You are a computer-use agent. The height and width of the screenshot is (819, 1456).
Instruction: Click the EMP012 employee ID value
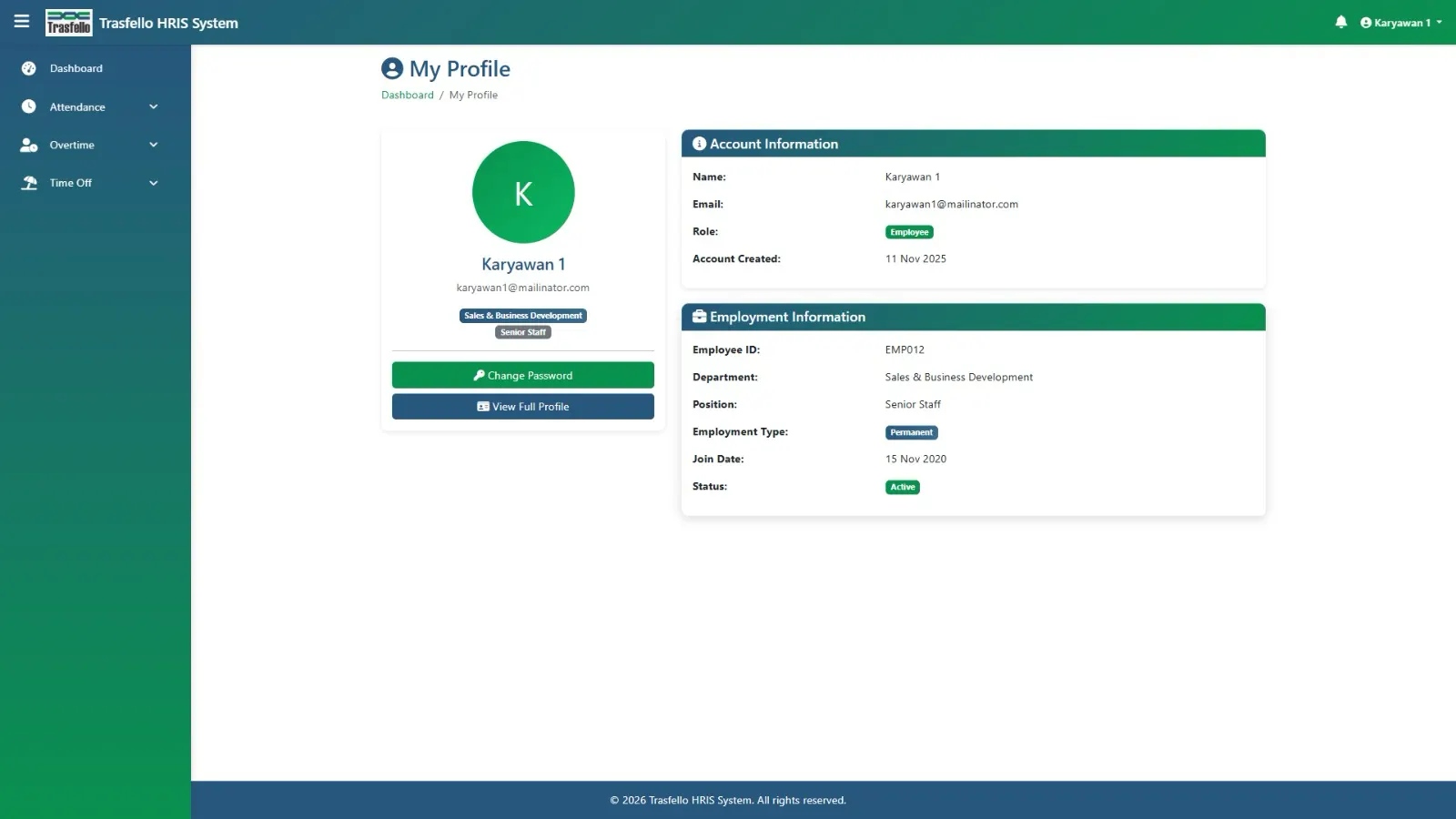click(905, 349)
